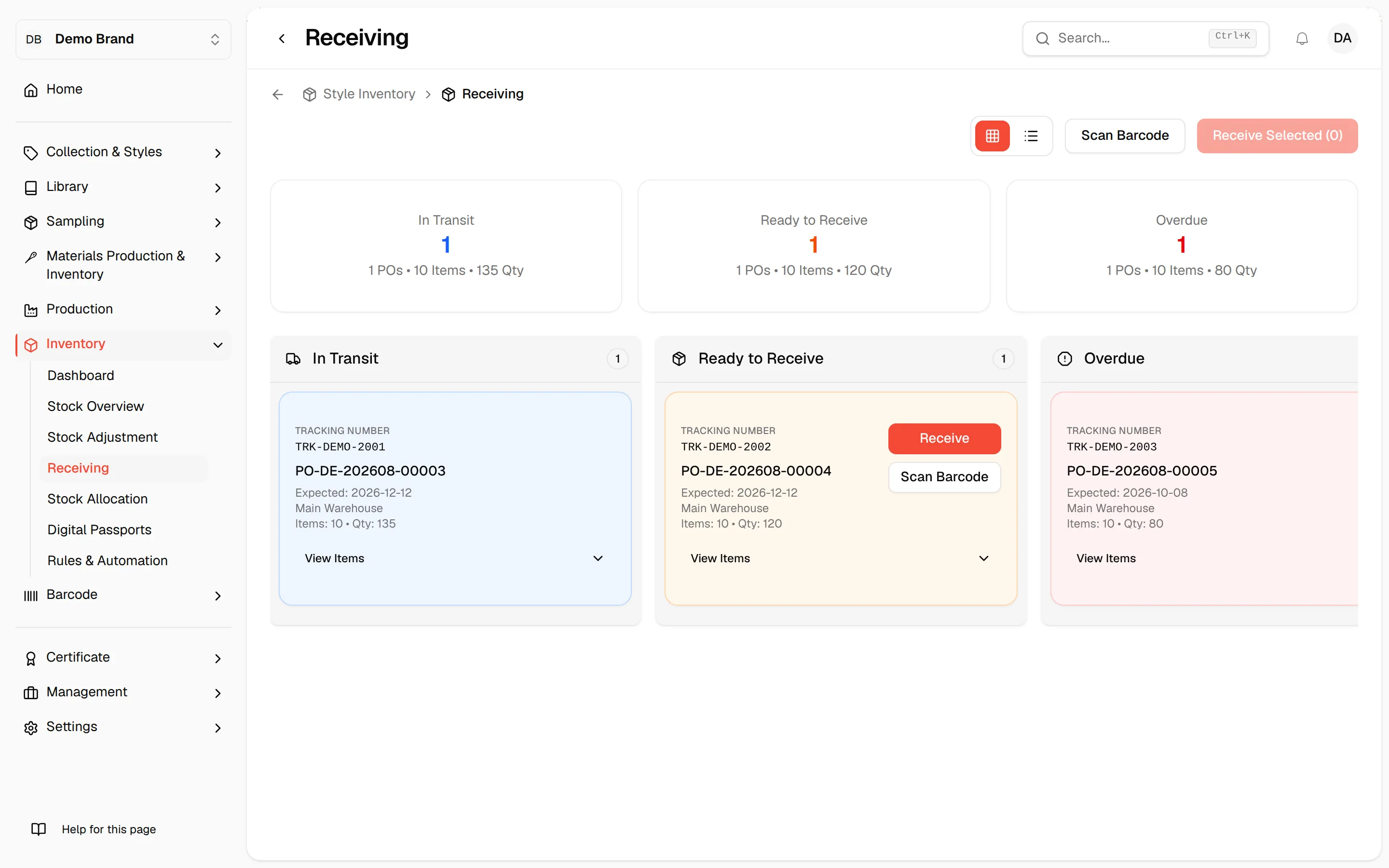Image resolution: width=1389 pixels, height=868 pixels.
Task: Open Stock Allocation page
Action: tap(97, 499)
